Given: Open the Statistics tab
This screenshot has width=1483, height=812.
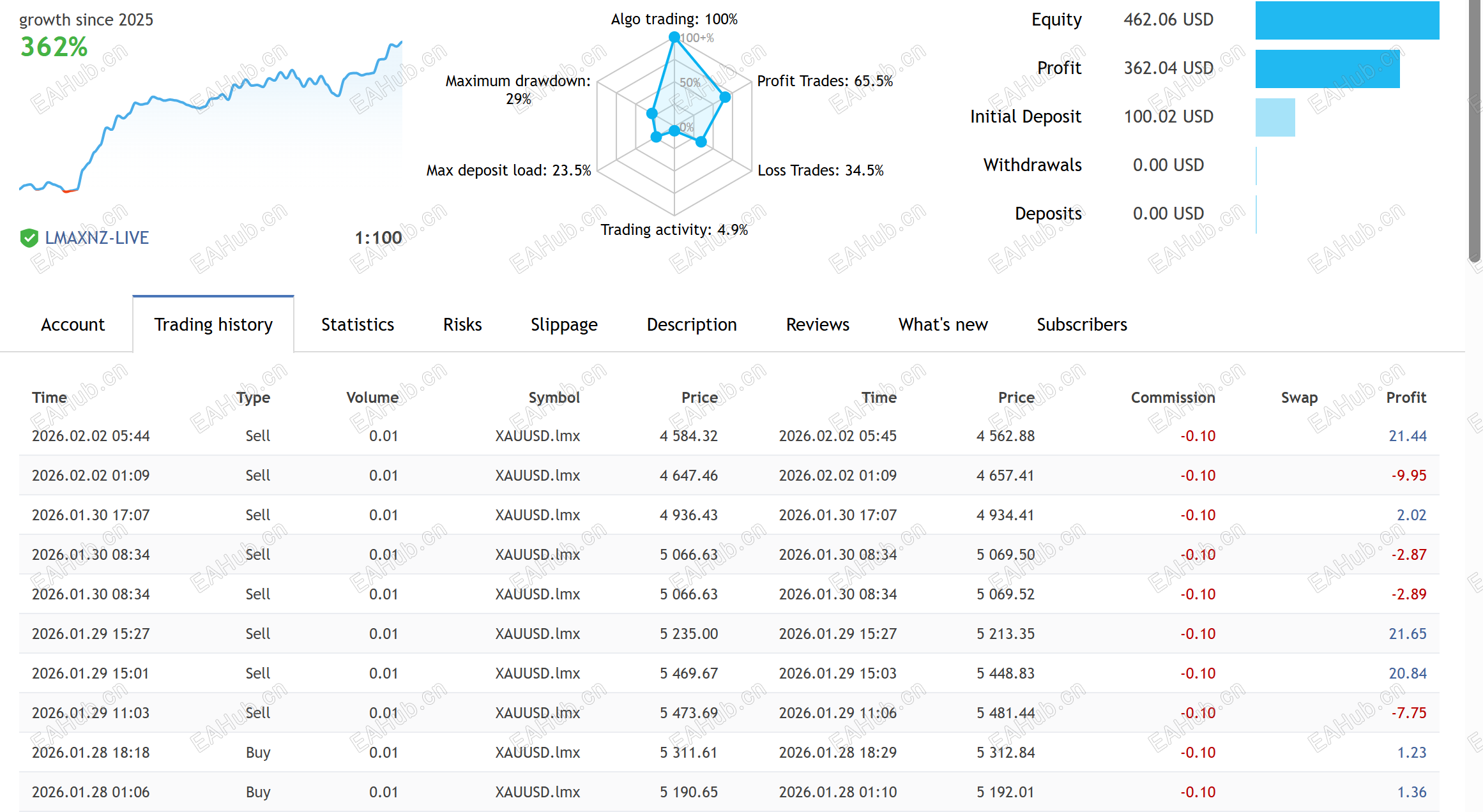Looking at the screenshot, I should point(358,324).
